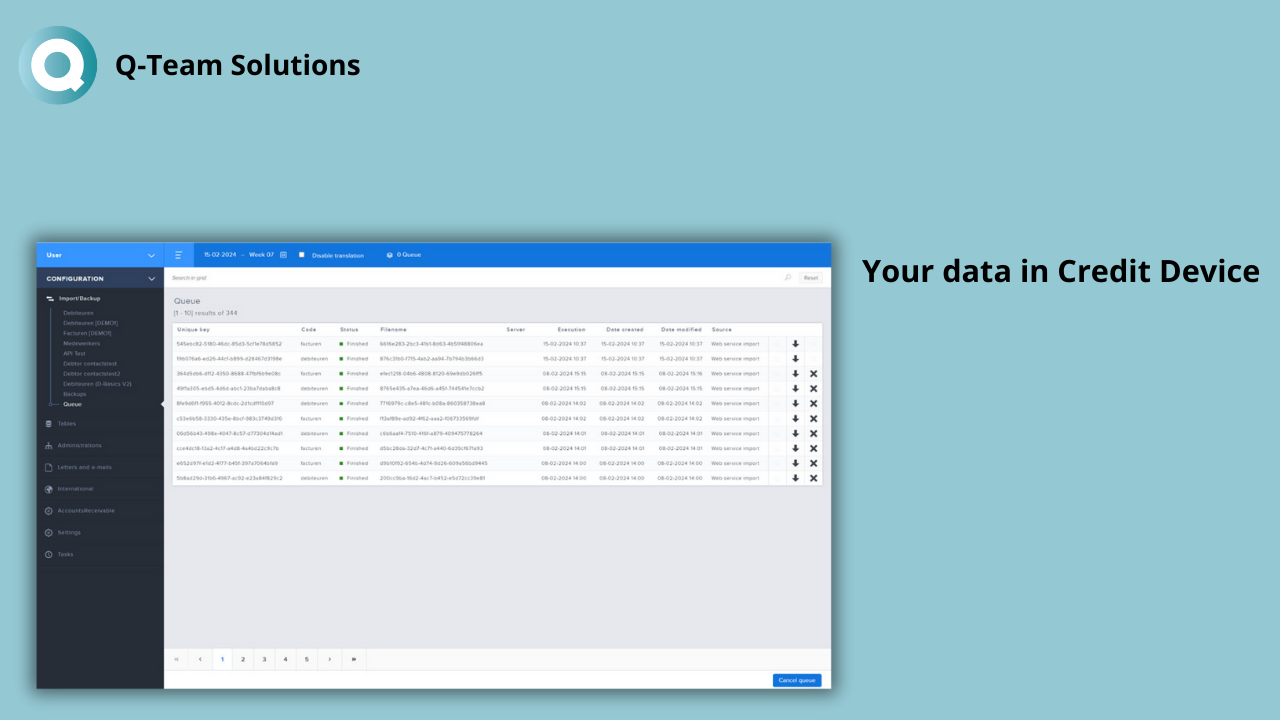1280x720 pixels.
Task: Download the first queue row file
Action: [796, 344]
